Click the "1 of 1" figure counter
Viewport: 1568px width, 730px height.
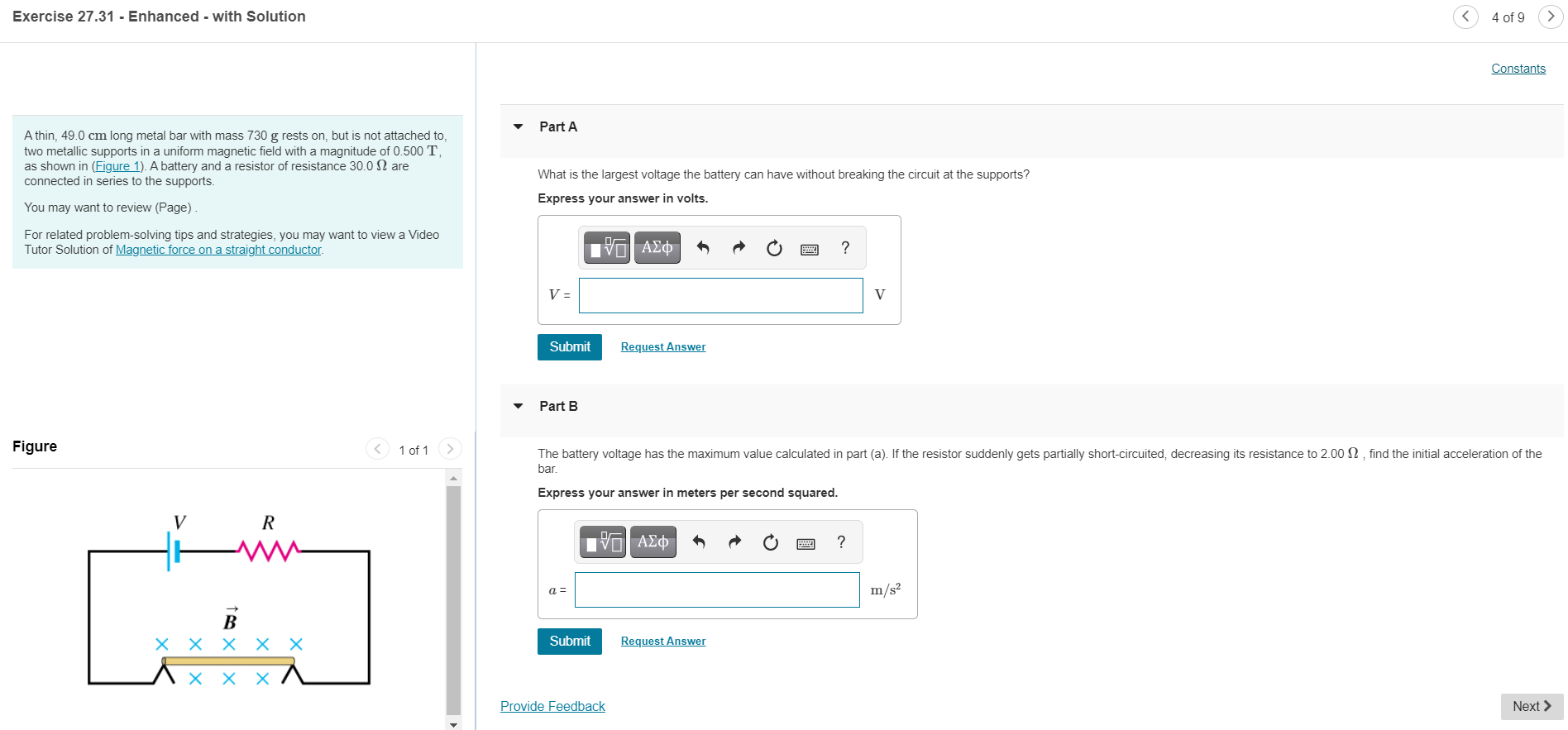click(x=414, y=450)
